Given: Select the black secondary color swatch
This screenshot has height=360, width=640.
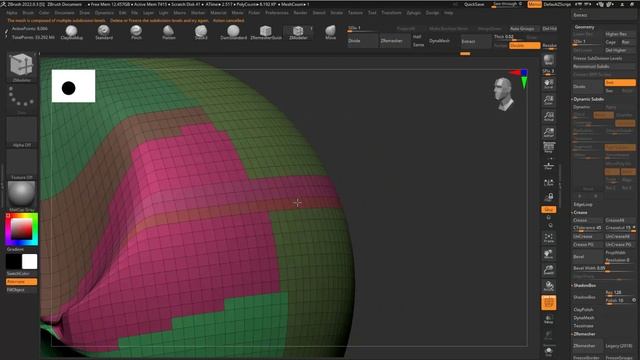Looking at the screenshot, I should pos(13,262).
